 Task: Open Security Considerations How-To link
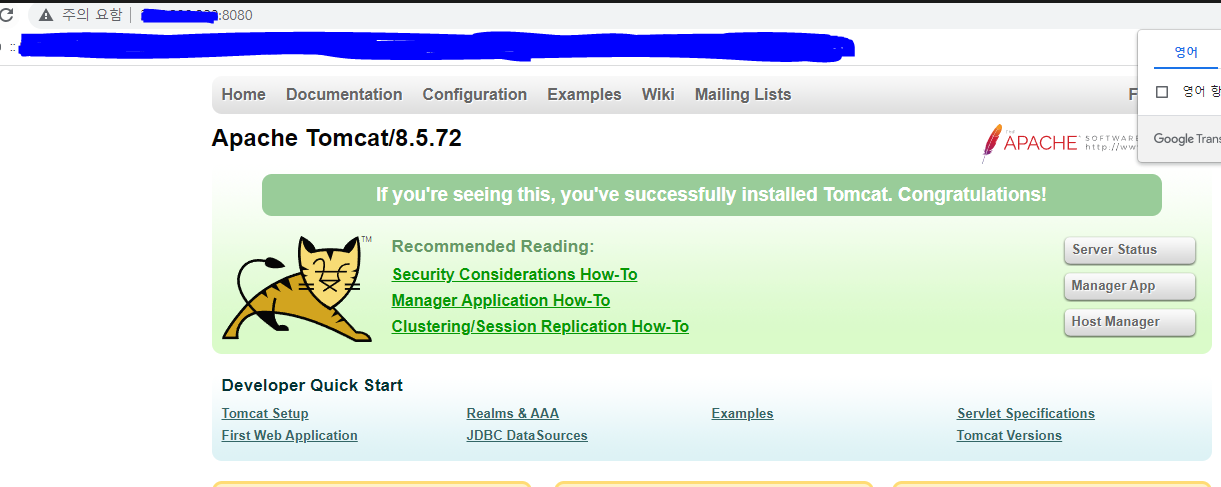pyautogui.click(x=514, y=275)
